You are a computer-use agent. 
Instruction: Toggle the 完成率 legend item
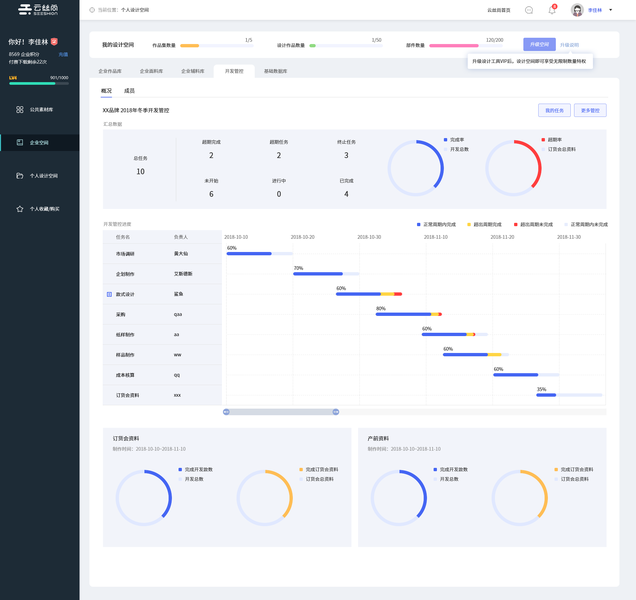click(x=454, y=140)
